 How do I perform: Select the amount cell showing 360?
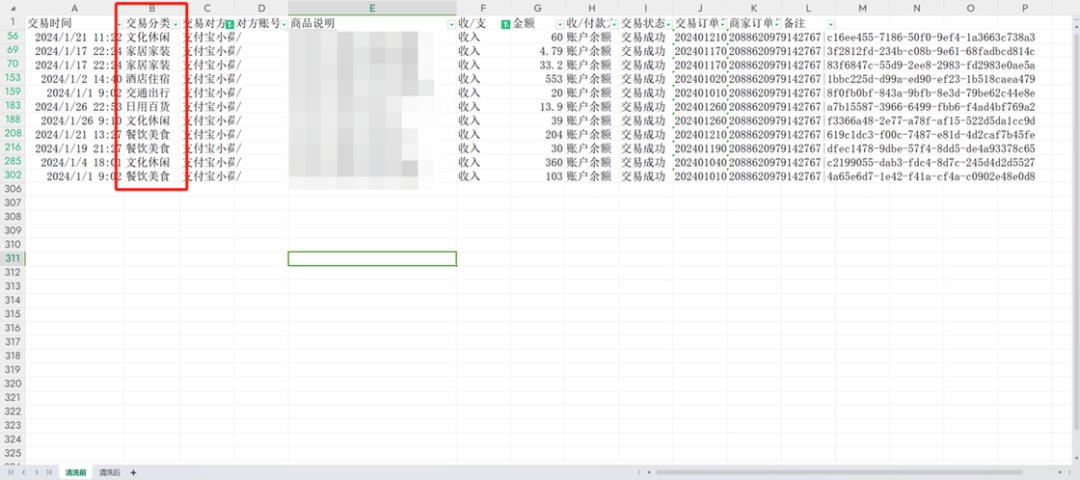[x=537, y=163]
